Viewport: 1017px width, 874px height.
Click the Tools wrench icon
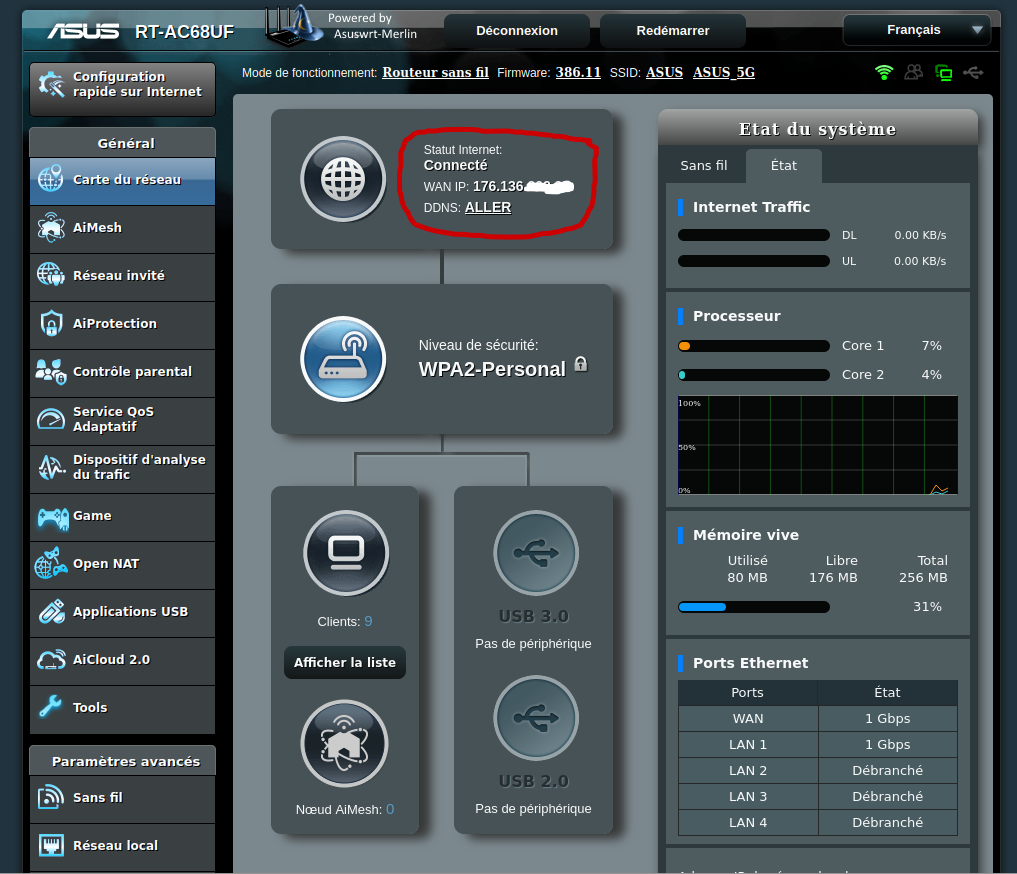click(x=51, y=707)
